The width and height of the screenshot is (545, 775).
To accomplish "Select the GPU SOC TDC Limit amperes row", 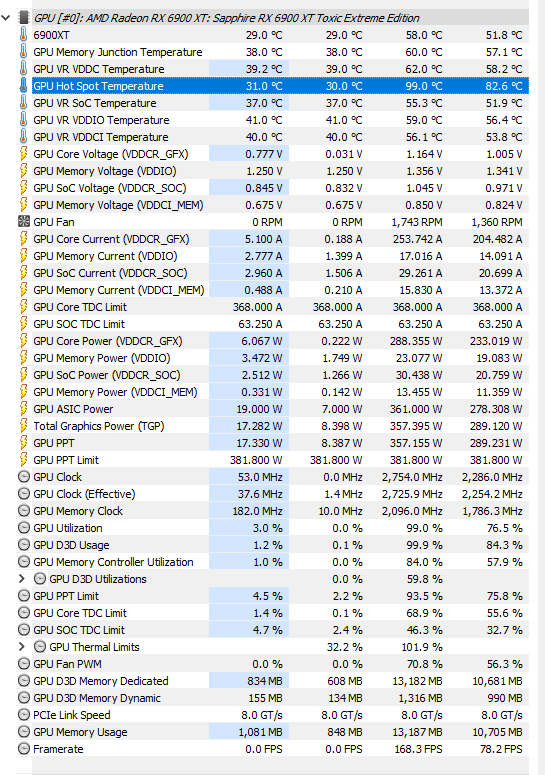I will tap(281, 324).
